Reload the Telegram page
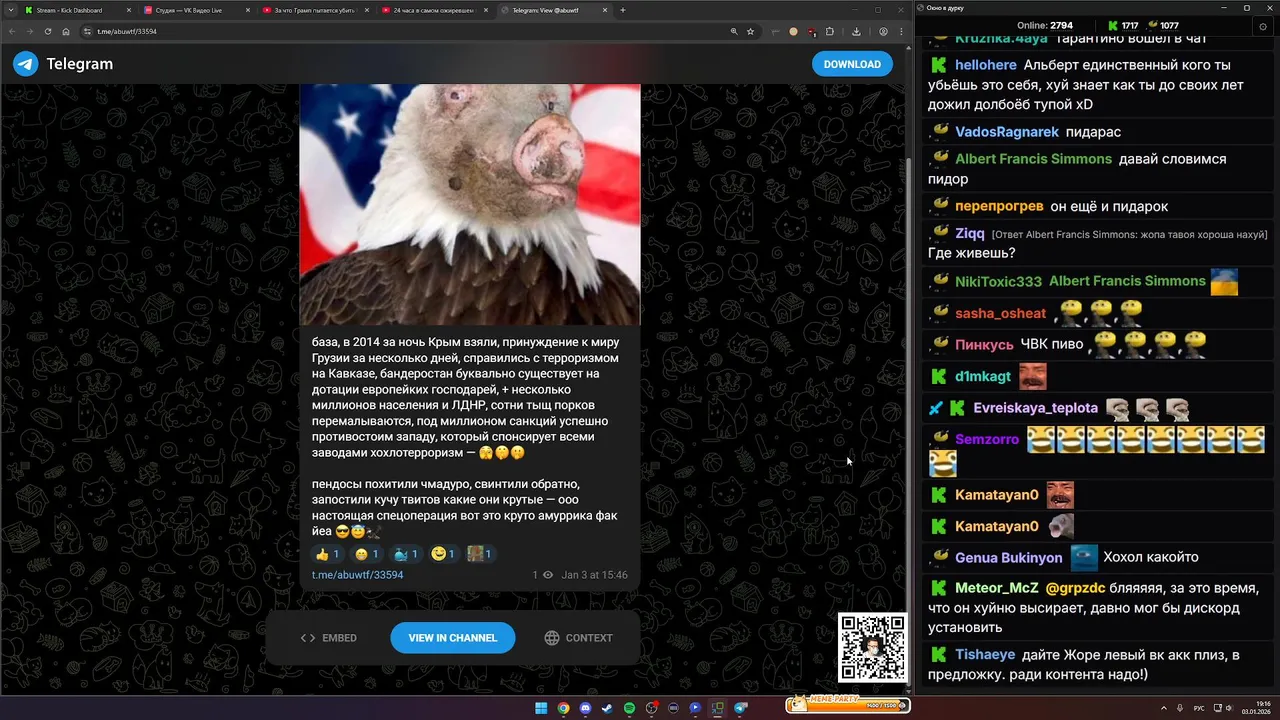The image size is (1280, 720). [x=48, y=31]
